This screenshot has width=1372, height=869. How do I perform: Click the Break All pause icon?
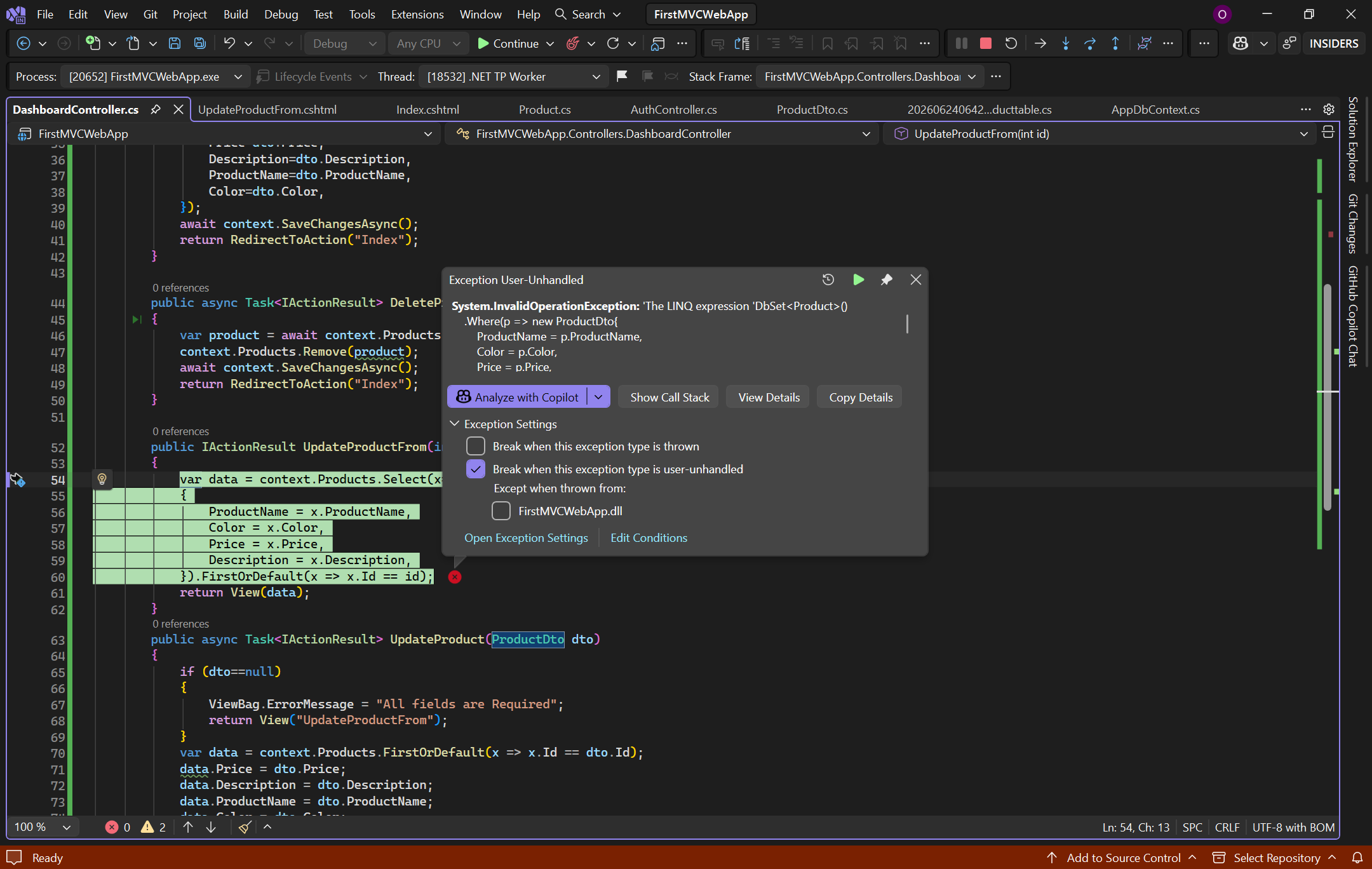tap(961, 43)
